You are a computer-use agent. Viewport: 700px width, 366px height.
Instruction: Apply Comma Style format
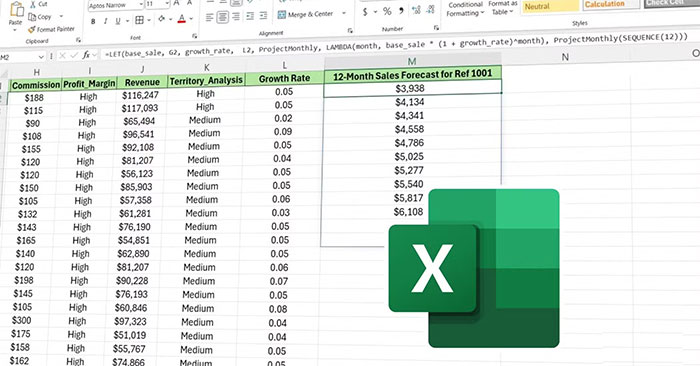[401, 11]
